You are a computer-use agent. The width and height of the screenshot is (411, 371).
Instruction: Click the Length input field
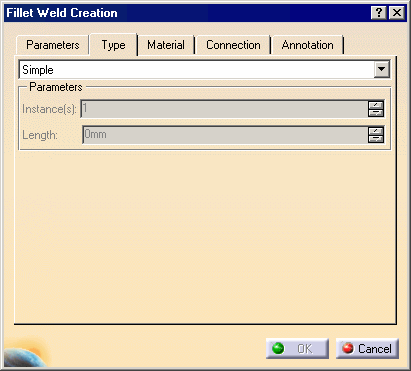point(225,135)
